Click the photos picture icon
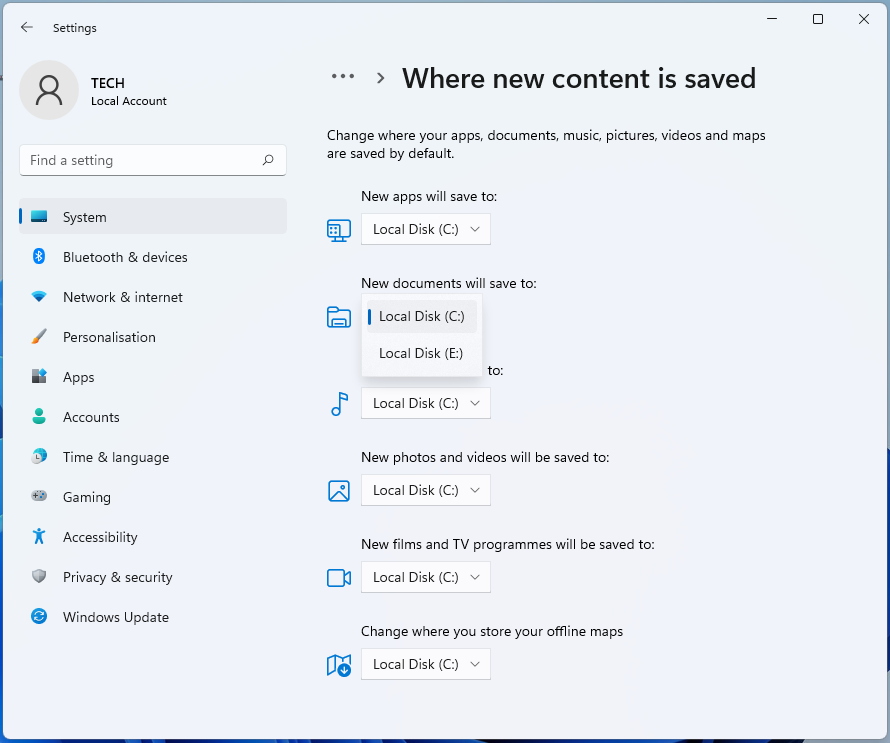The image size is (890, 743). click(x=339, y=491)
